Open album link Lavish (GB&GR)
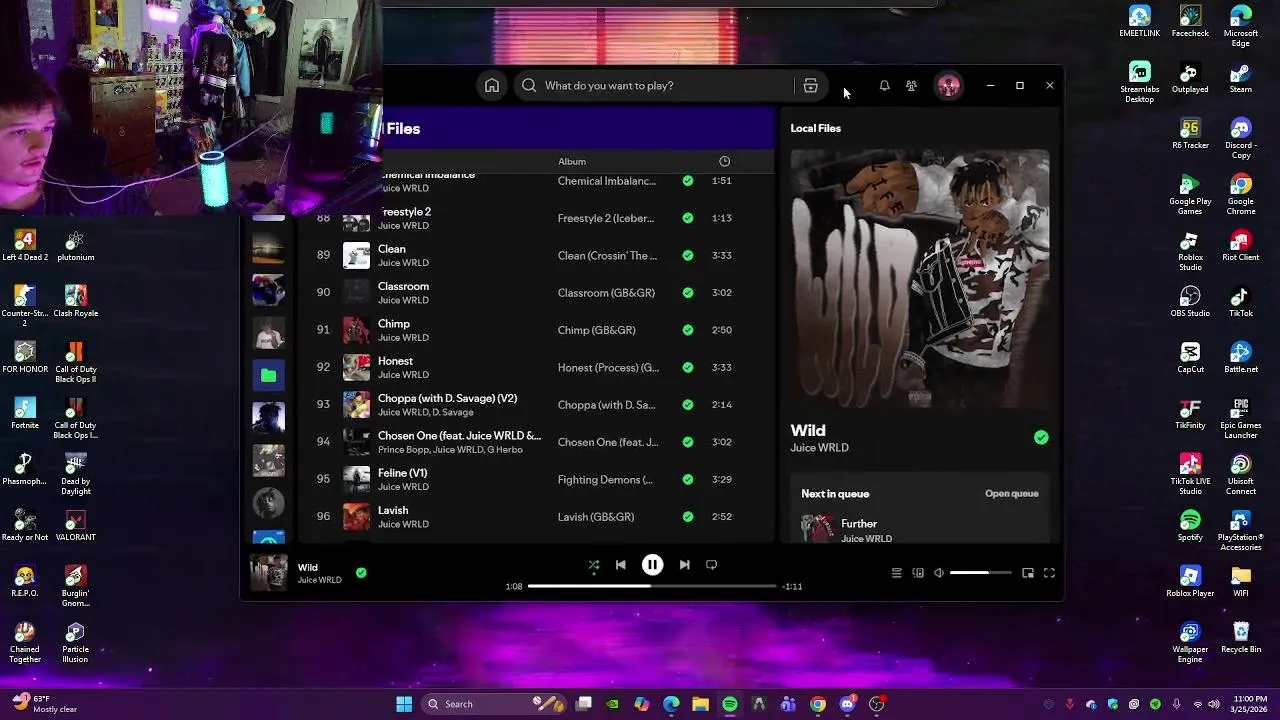1280x720 pixels. click(x=596, y=517)
